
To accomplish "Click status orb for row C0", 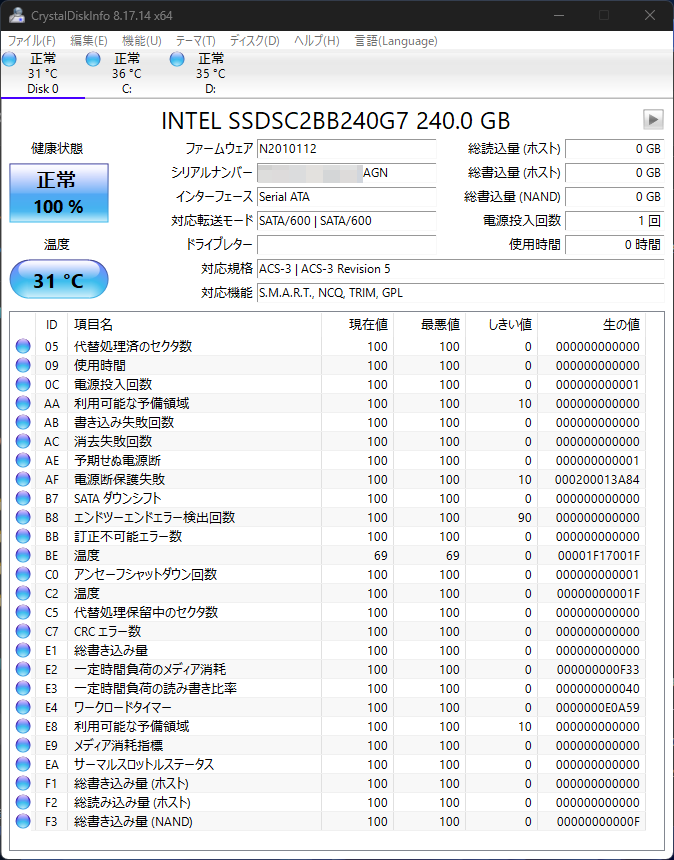I will tap(23, 574).
